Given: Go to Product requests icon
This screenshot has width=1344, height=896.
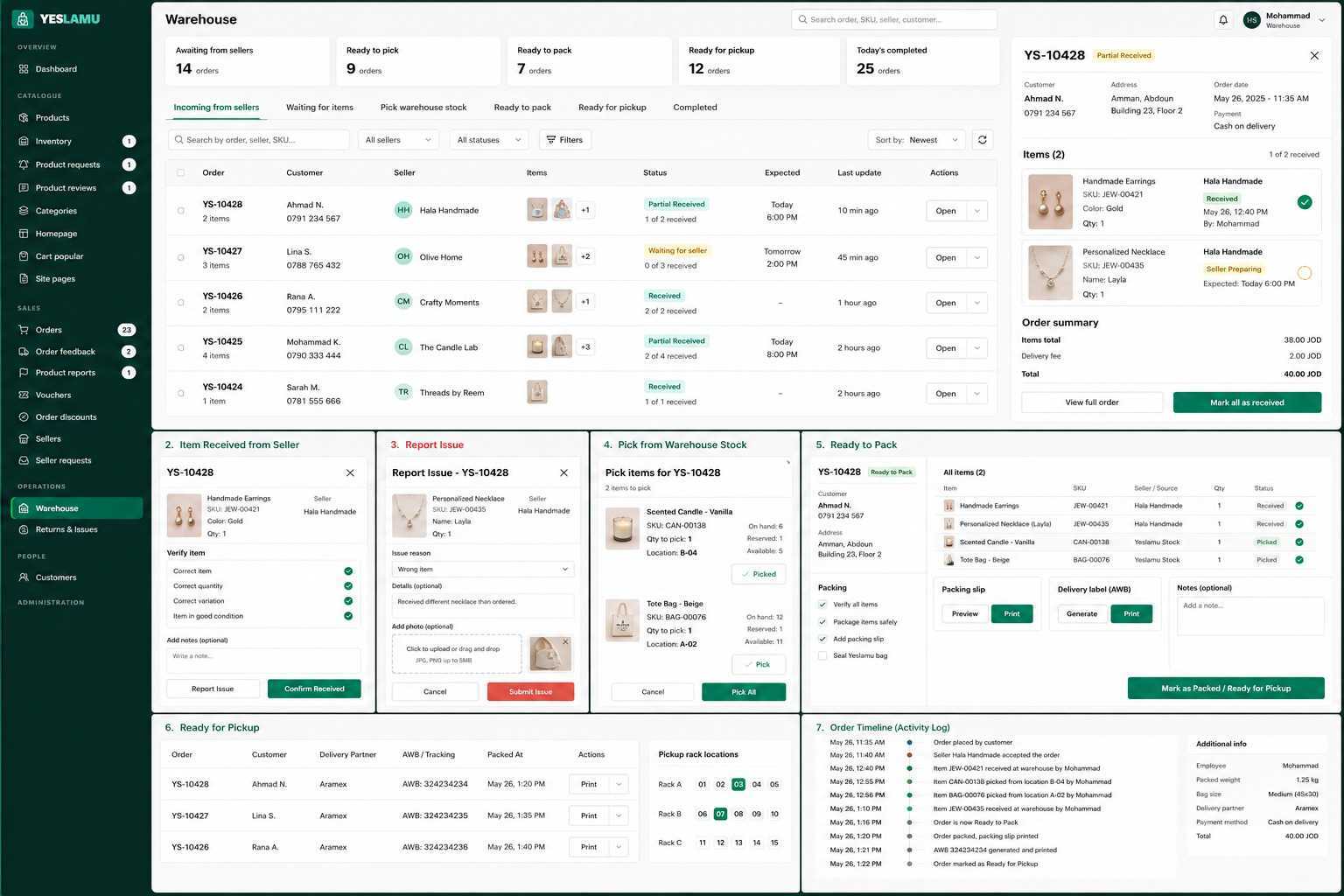Looking at the screenshot, I should (x=24, y=164).
